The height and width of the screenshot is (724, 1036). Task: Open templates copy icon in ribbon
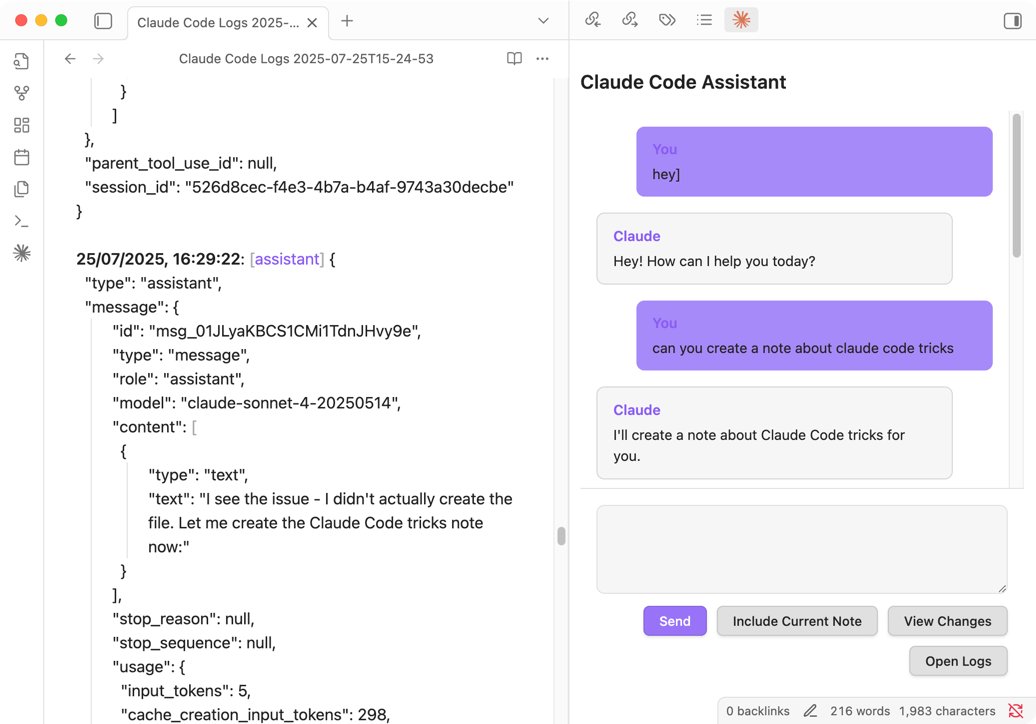tap(22, 189)
